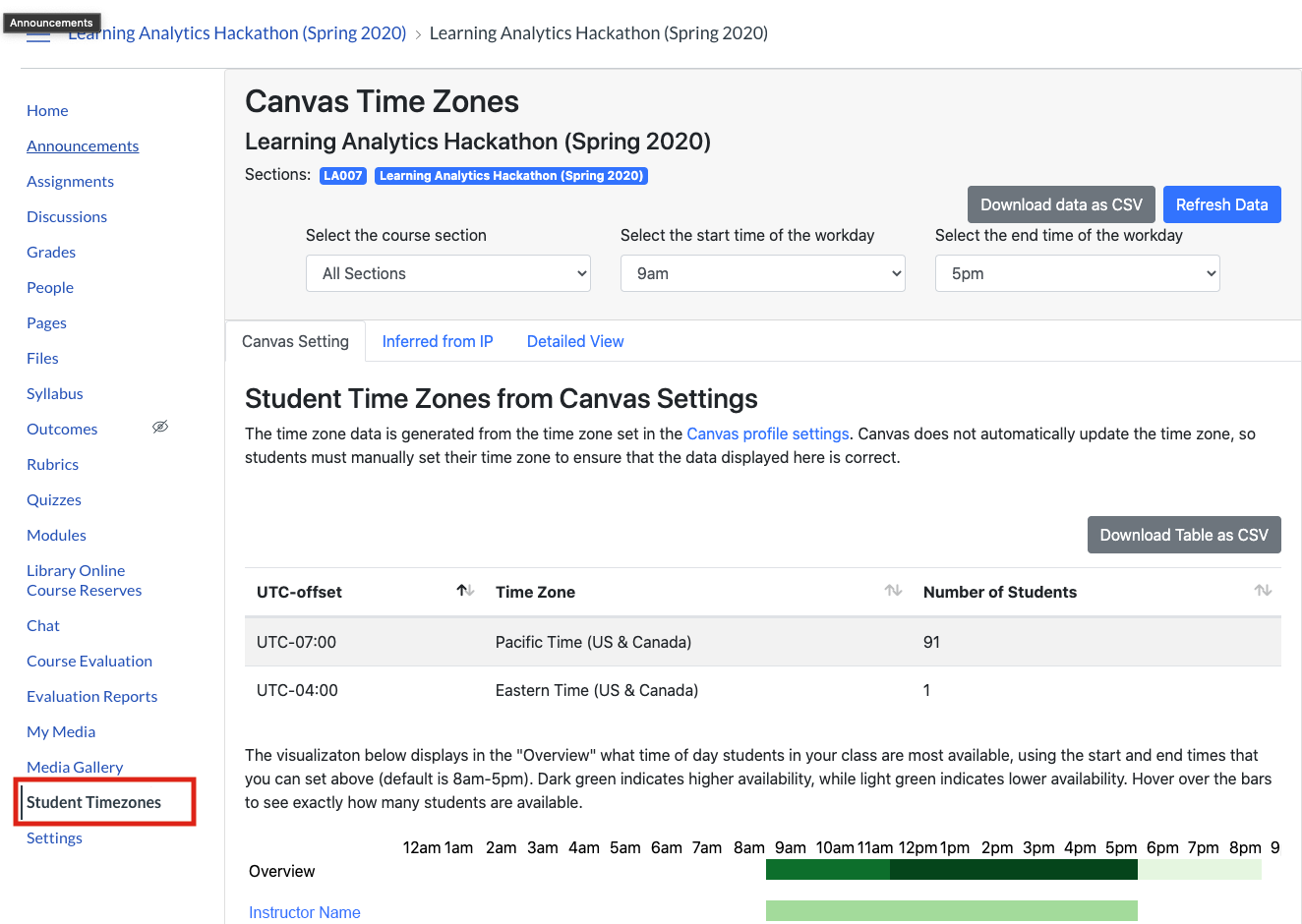Click the breadcrumb course link
This screenshot has height=924, width=1302.
(x=237, y=33)
